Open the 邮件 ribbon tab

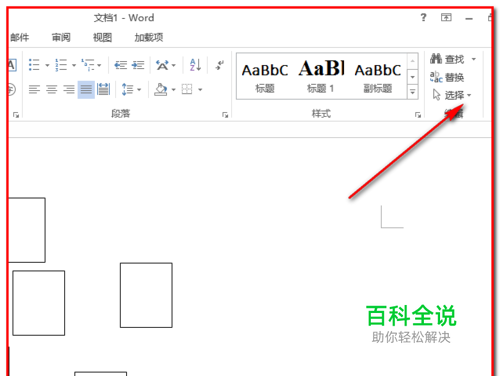point(20,37)
